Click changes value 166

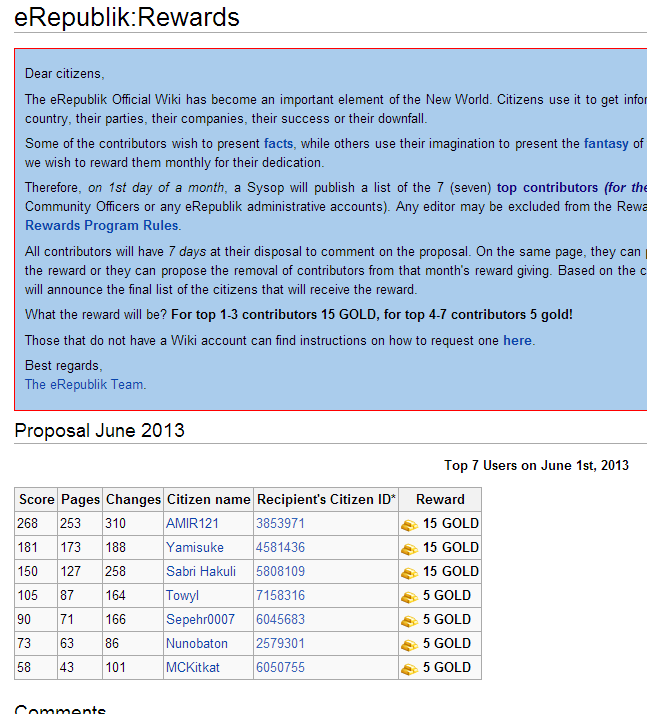click(115, 619)
